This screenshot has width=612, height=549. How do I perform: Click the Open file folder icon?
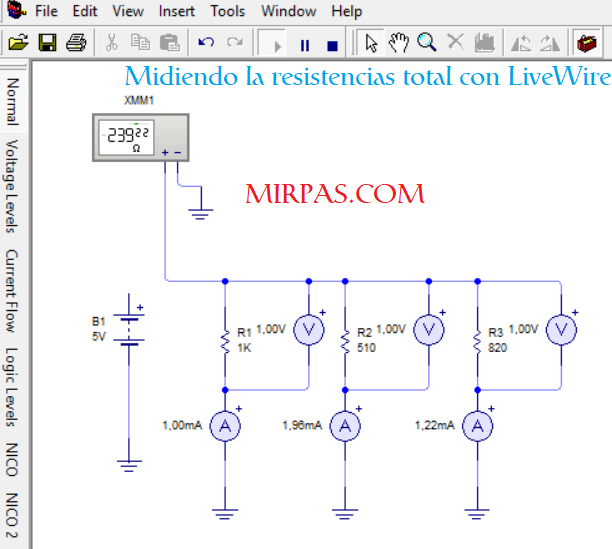click(18, 42)
